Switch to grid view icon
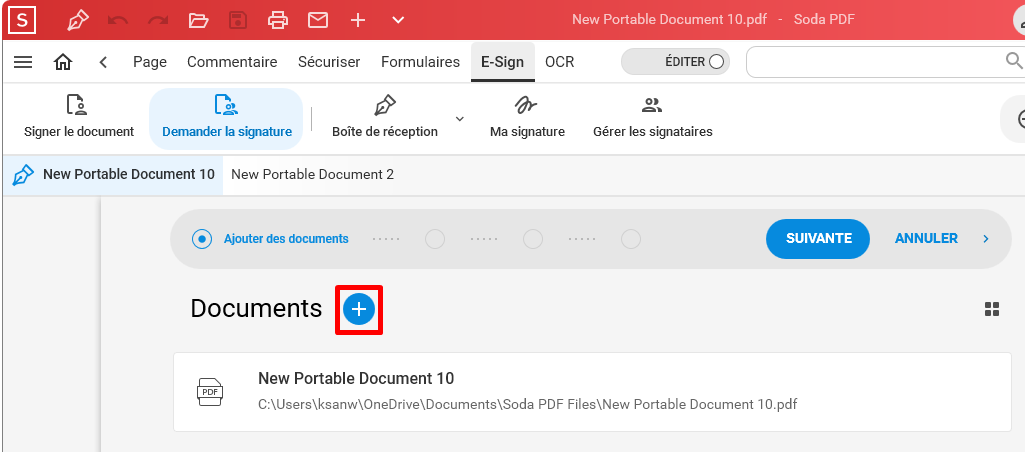Screen dimensions: 1025x452 (x=992, y=309)
